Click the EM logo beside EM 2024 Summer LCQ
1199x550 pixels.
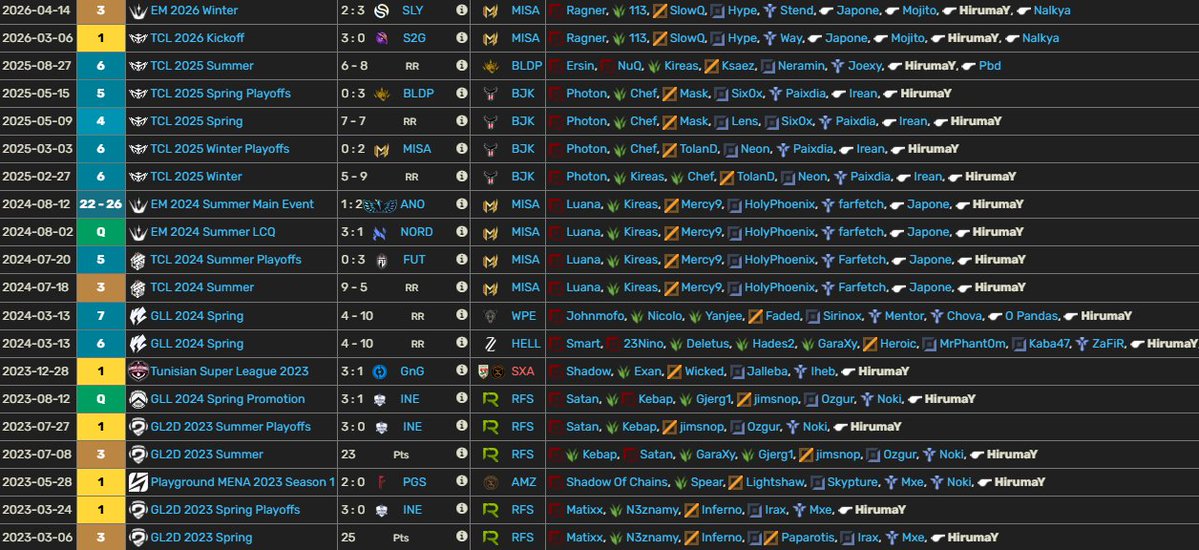tap(138, 232)
